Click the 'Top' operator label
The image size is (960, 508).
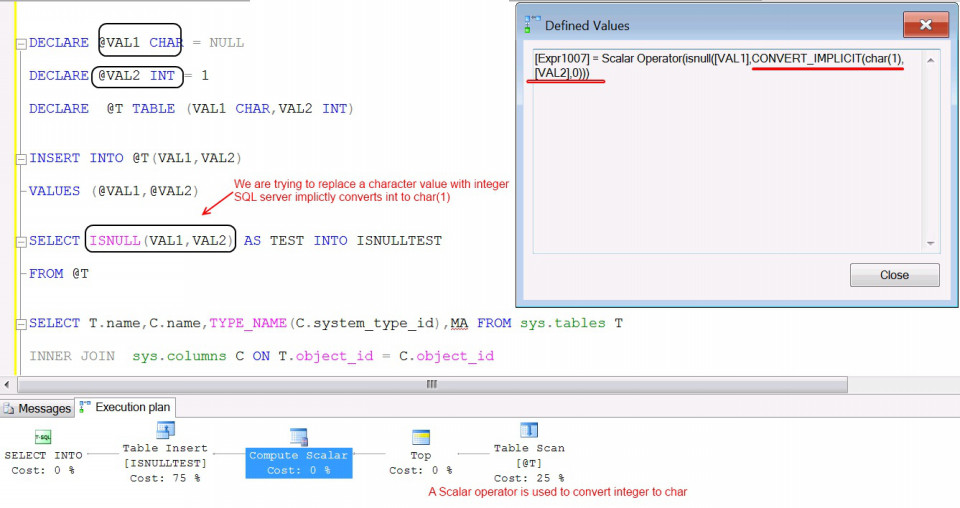coord(421,455)
